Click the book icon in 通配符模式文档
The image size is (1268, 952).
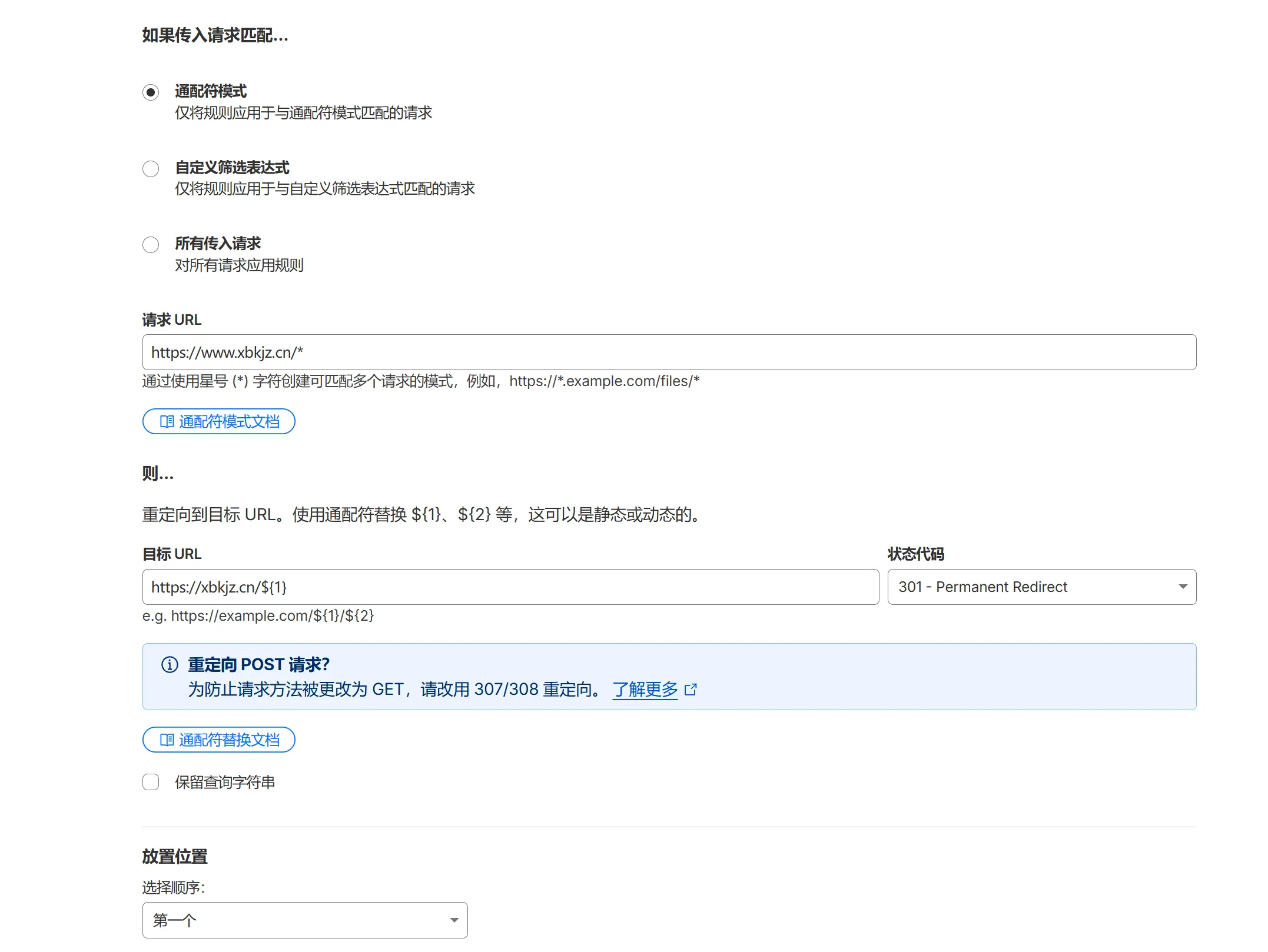[167, 421]
